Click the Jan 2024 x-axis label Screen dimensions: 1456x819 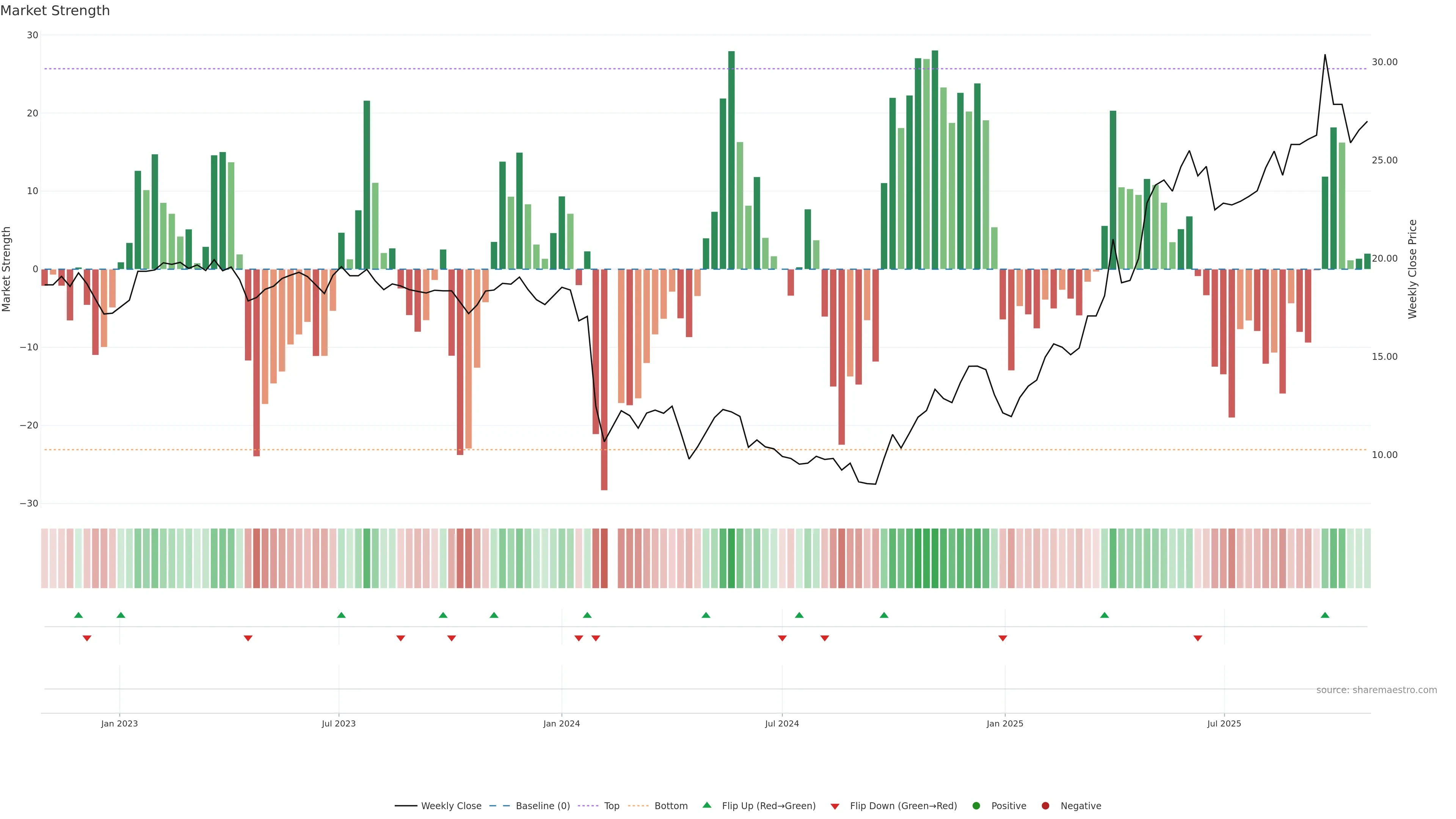coord(561,723)
